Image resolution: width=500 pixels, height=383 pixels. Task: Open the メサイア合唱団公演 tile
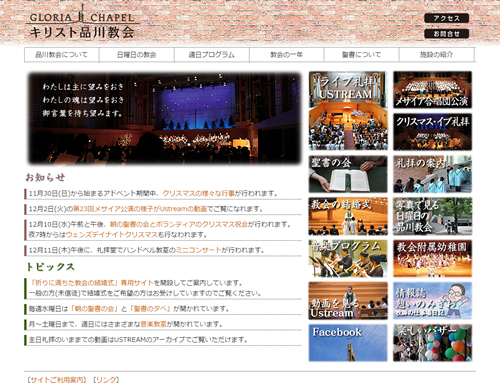(432, 90)
